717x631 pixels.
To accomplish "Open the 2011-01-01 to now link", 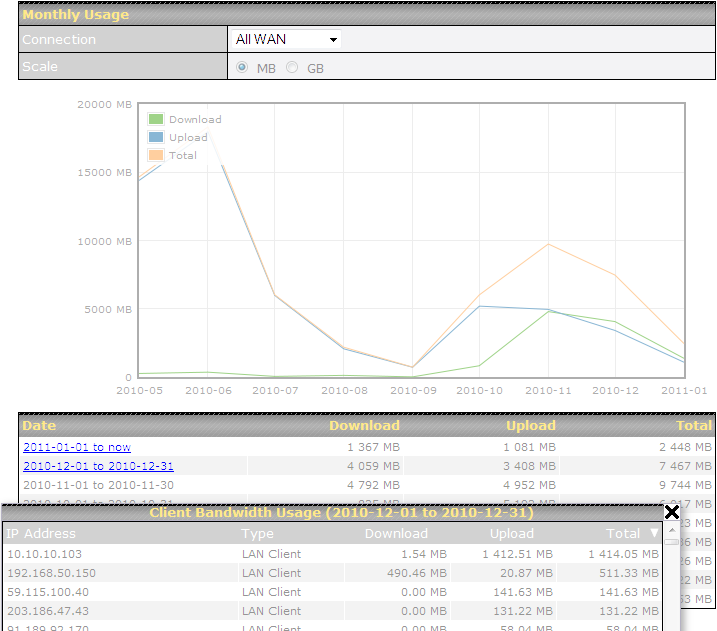I will (77, 447).
